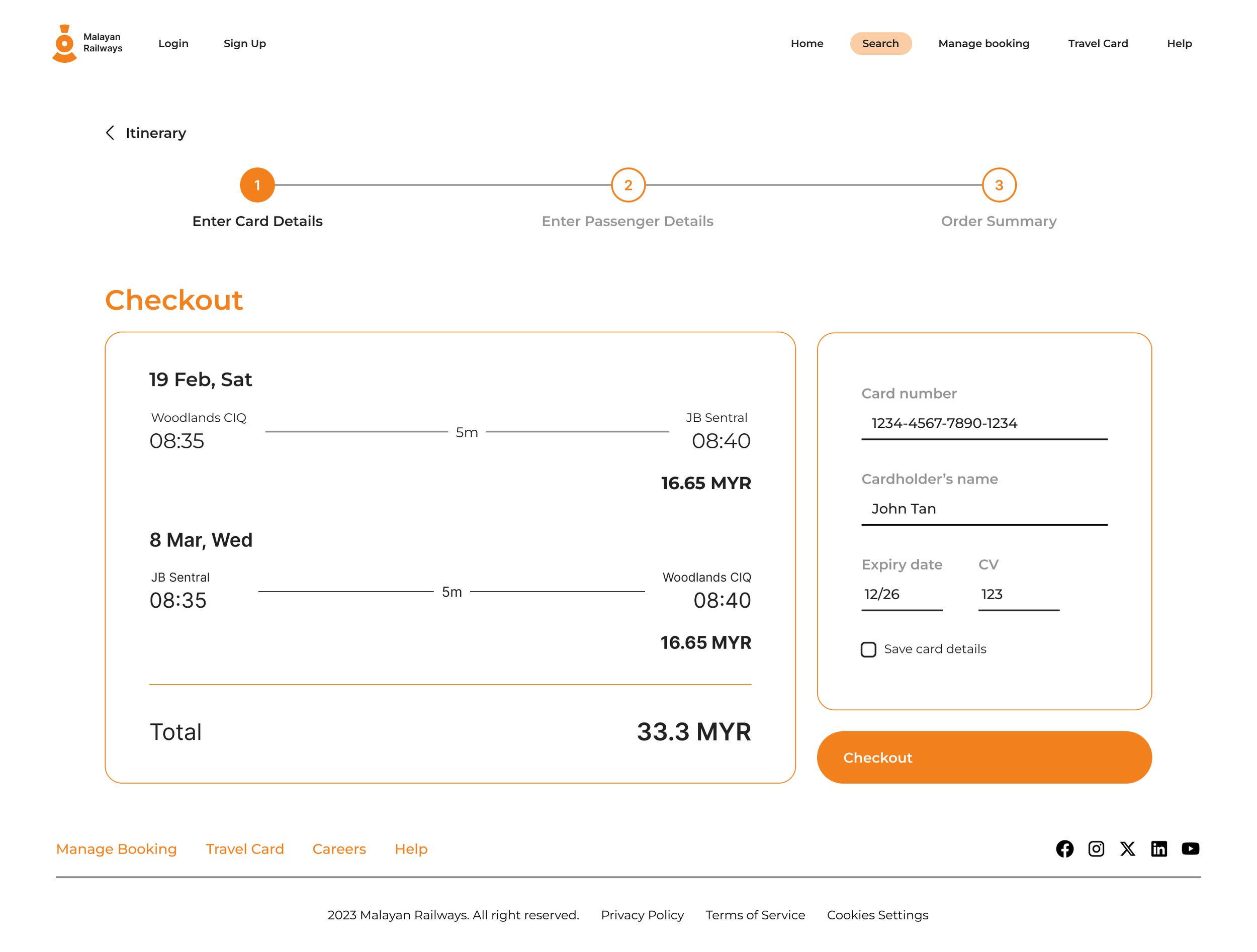1257x952 pixels.
Task: Enable the Save card details checkbox
Action: 868,649
